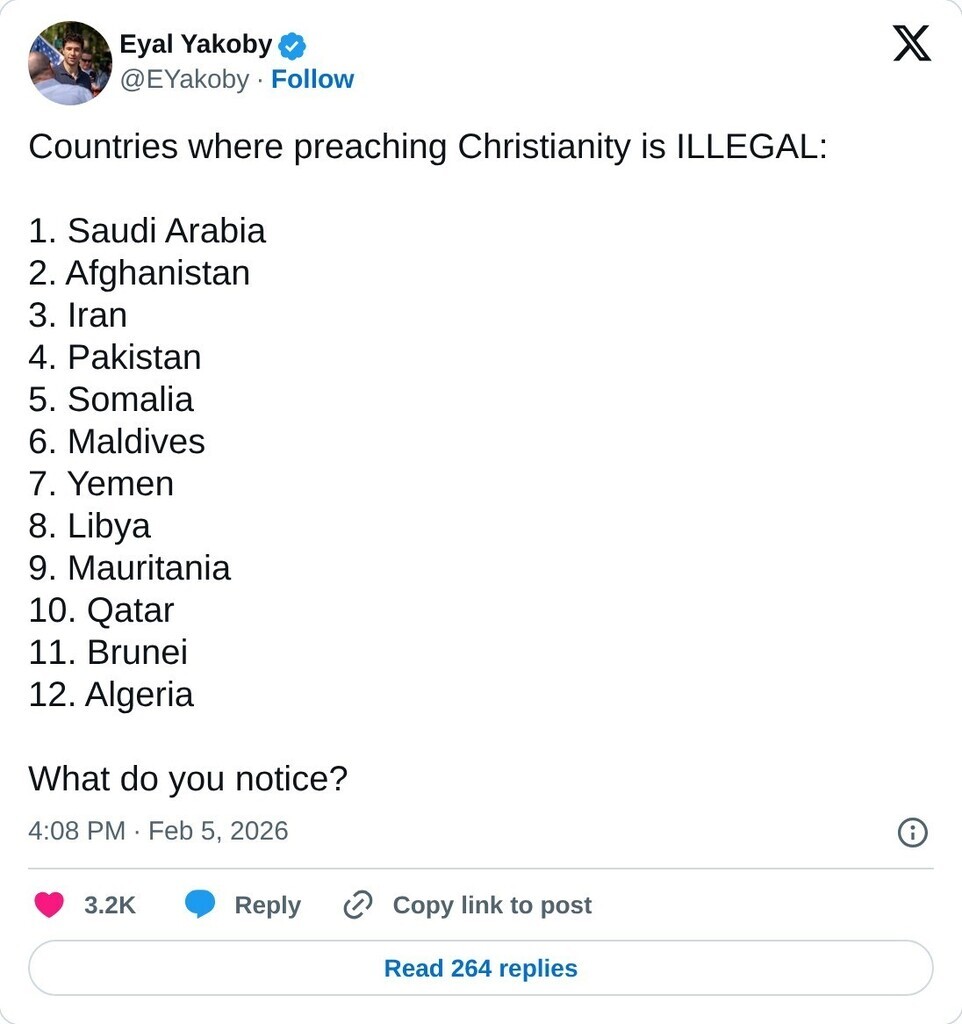Like the post with heart icon

49,905
